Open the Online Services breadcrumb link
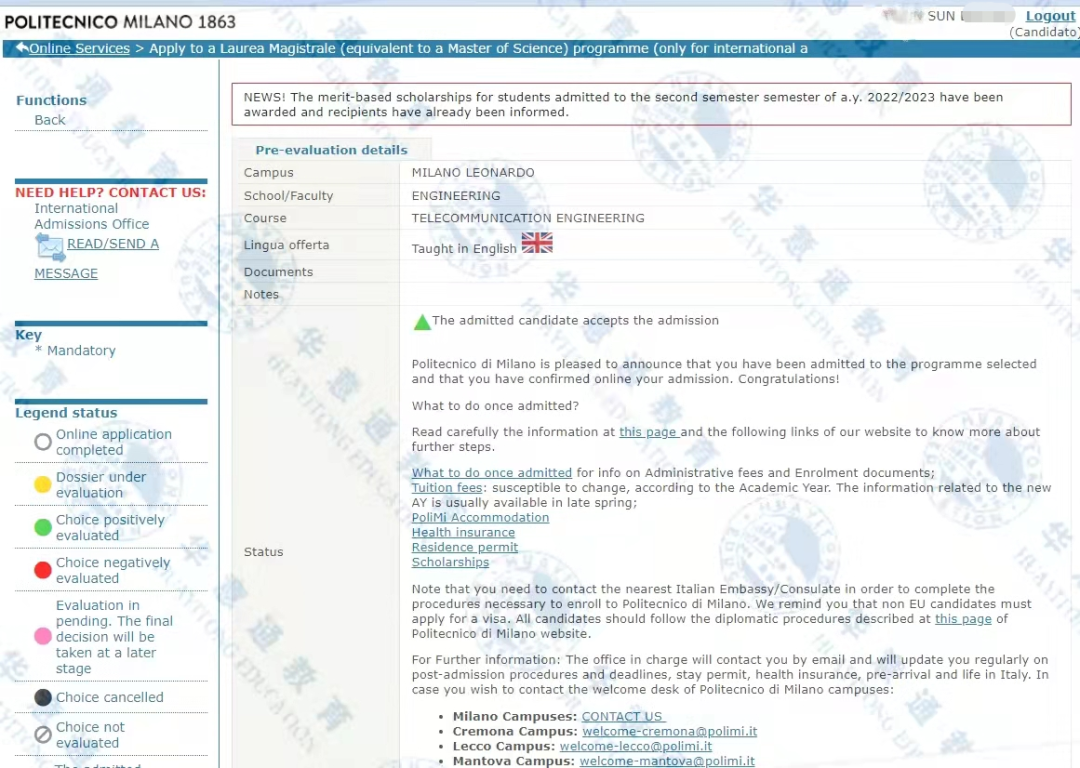 [x=79, y=48]
